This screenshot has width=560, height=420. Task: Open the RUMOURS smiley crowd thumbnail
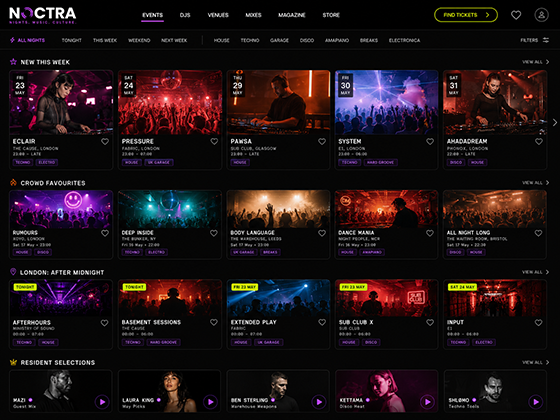(61, 209)
